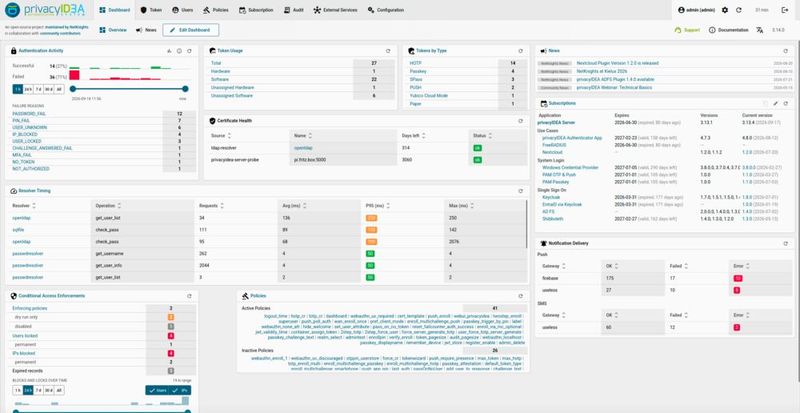Click the Users locked count badge

(x=171, y=336)
